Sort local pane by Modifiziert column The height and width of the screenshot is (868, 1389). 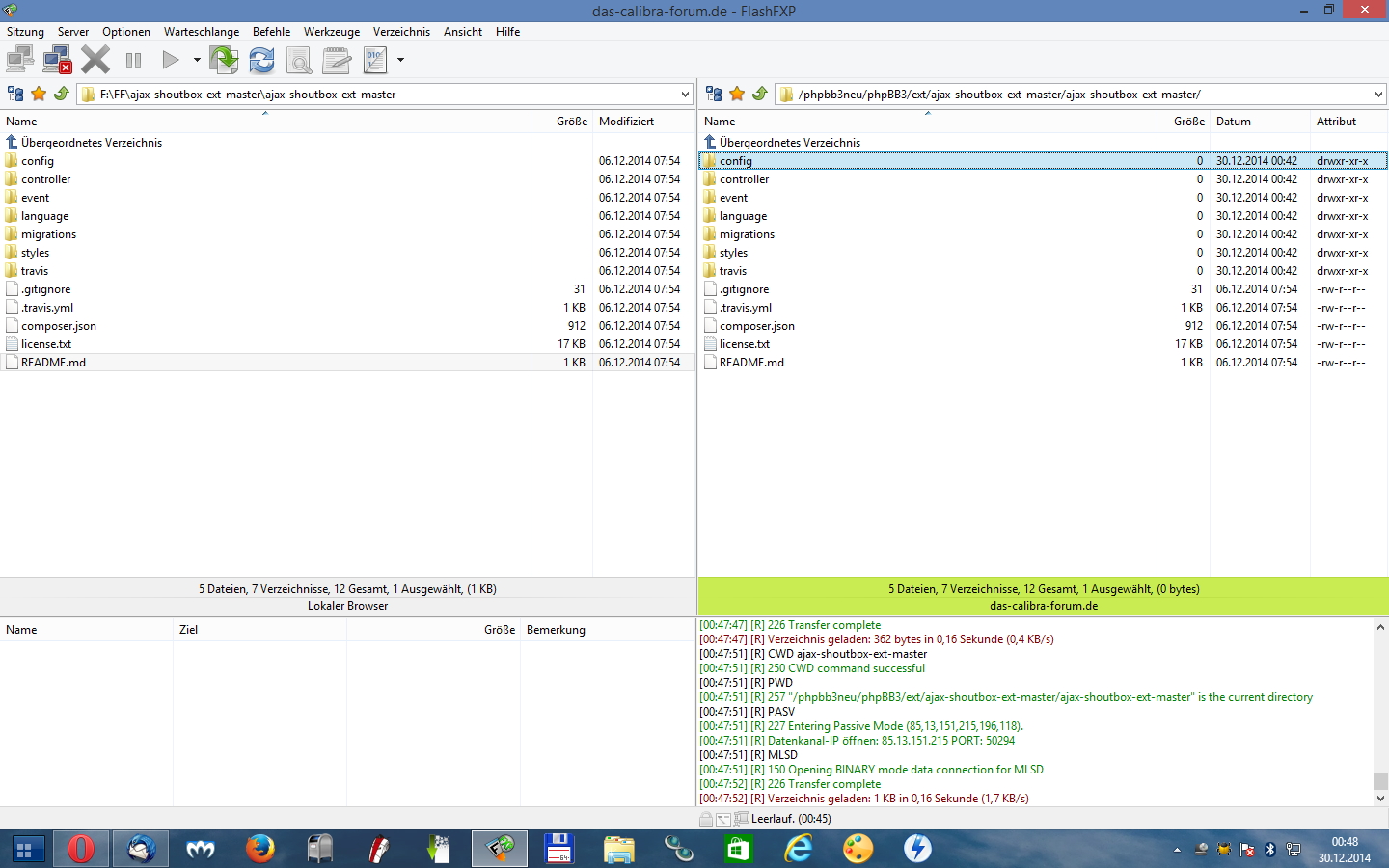[x=643, y=122]
